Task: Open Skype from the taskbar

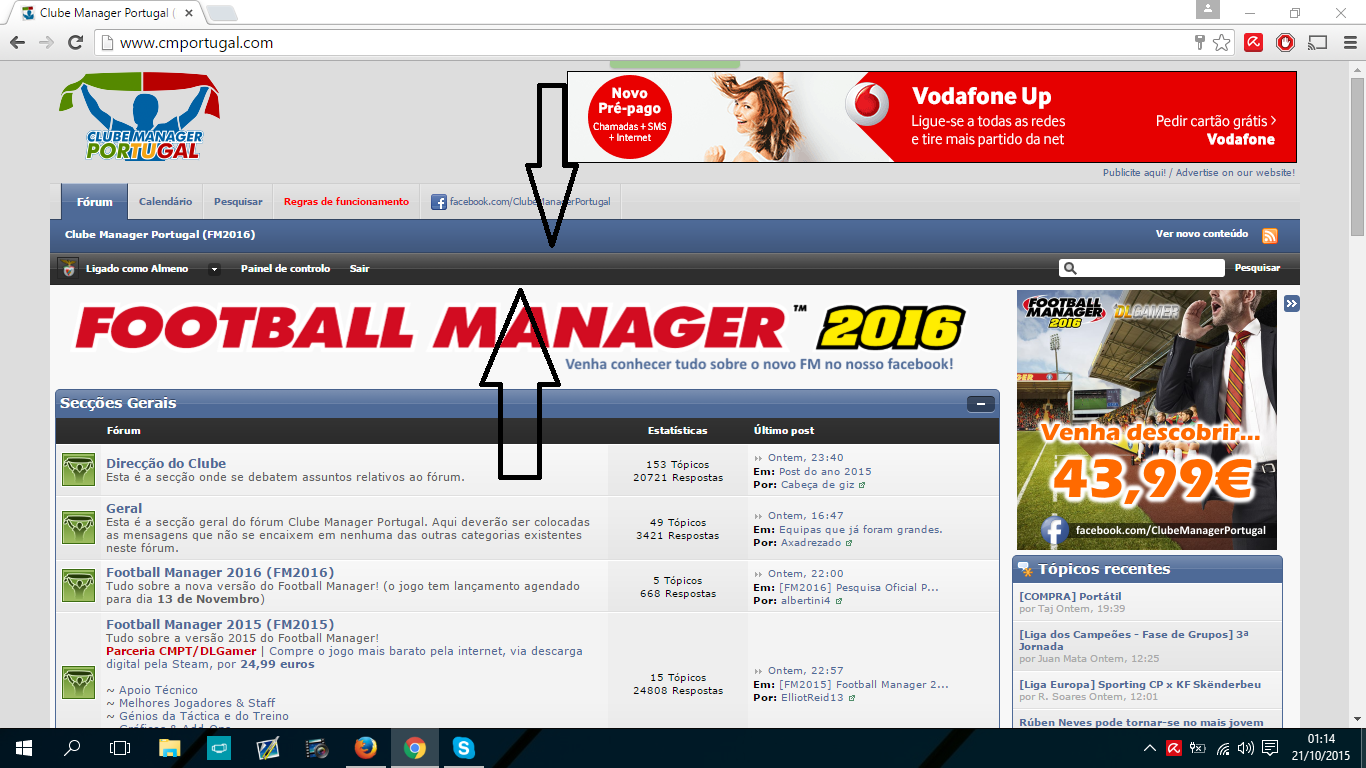Action: [463, 748]
